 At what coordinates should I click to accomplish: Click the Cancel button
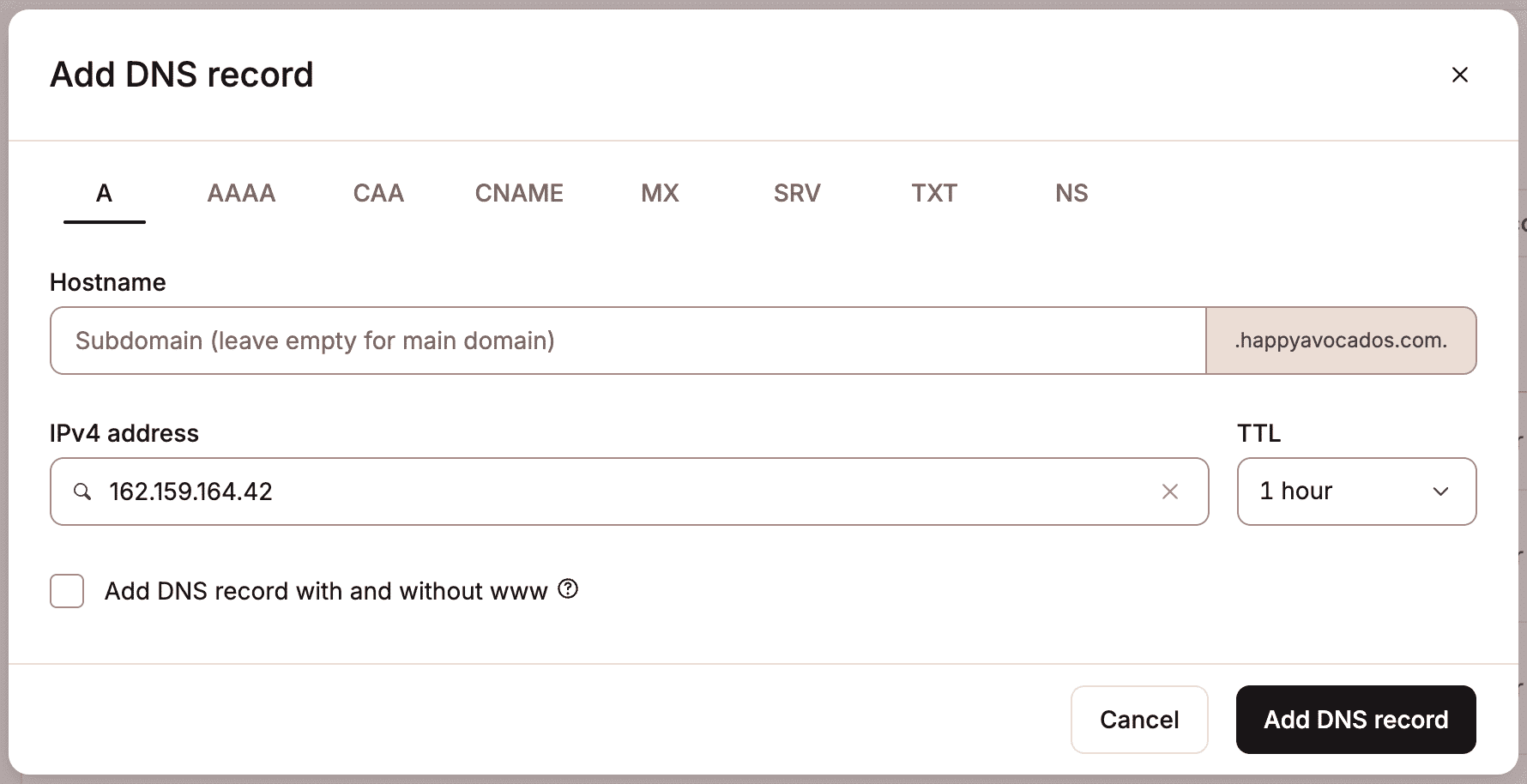pos(1139,720)
